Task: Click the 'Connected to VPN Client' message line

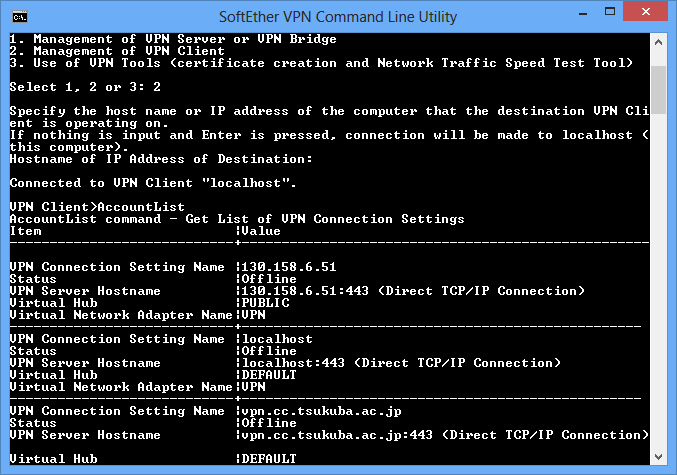Action: point(153,183)
